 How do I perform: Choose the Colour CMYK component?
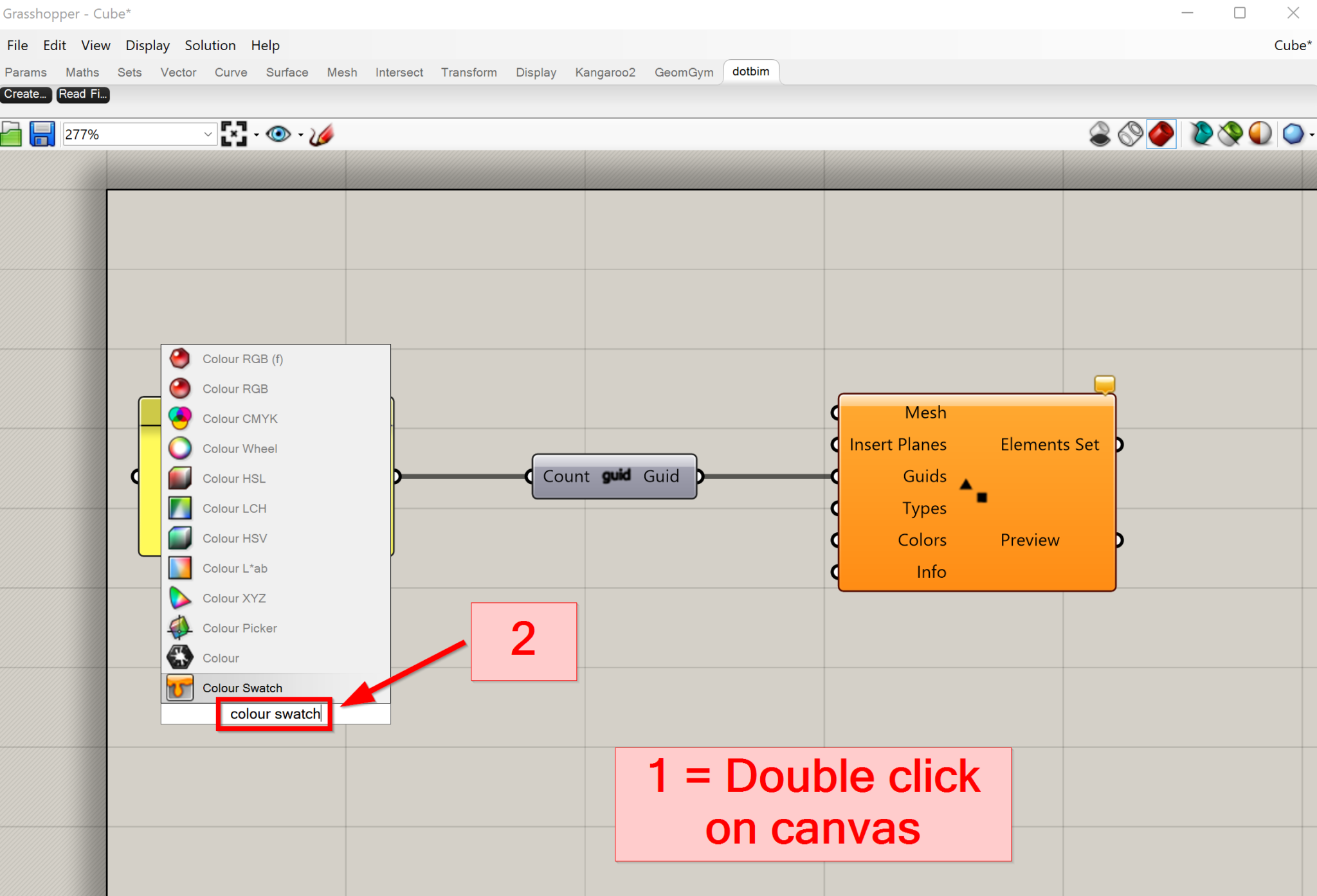point(240,418)
